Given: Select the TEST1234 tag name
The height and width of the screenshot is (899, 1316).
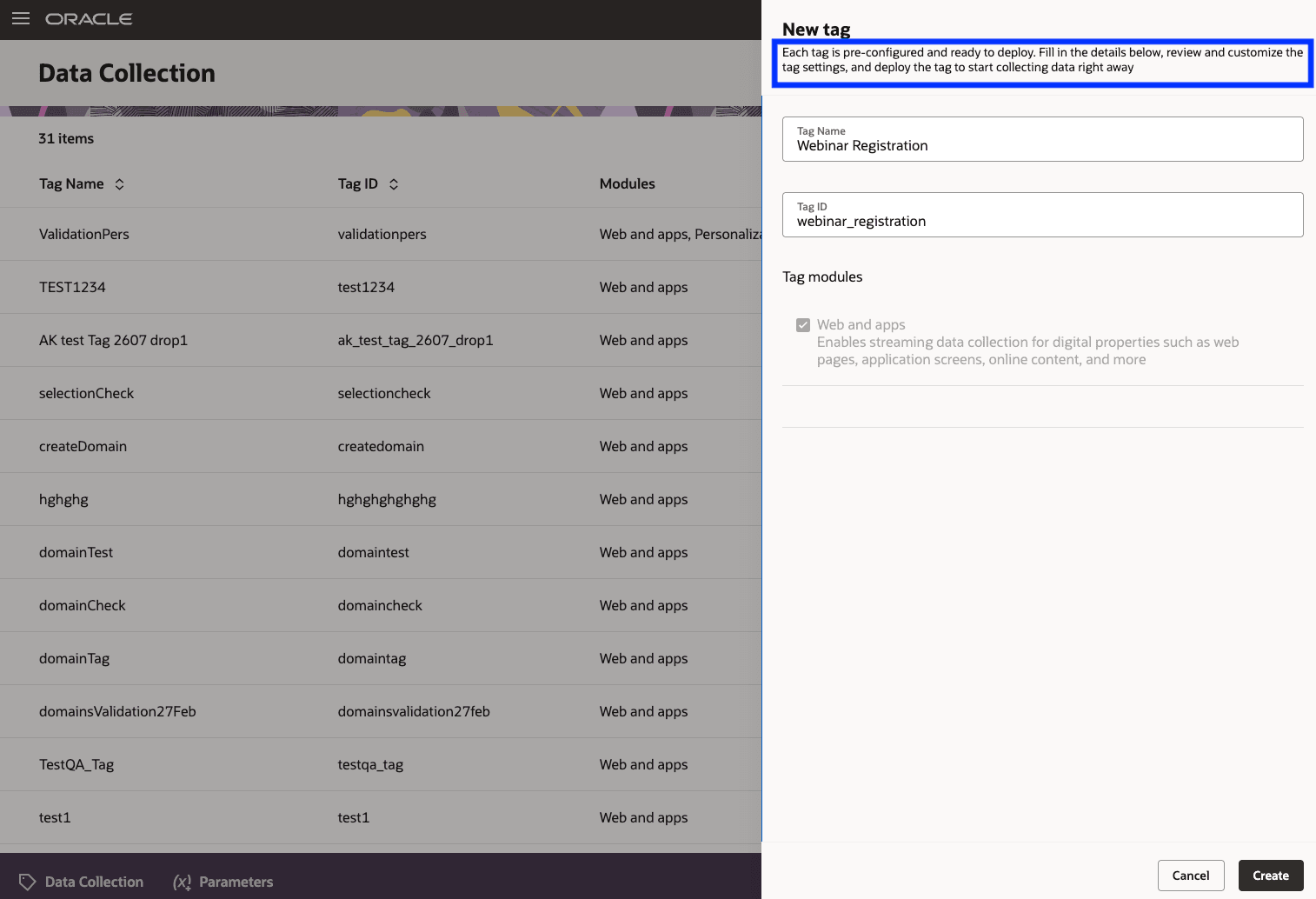Looking at the screenshot, I should point(72,287).
